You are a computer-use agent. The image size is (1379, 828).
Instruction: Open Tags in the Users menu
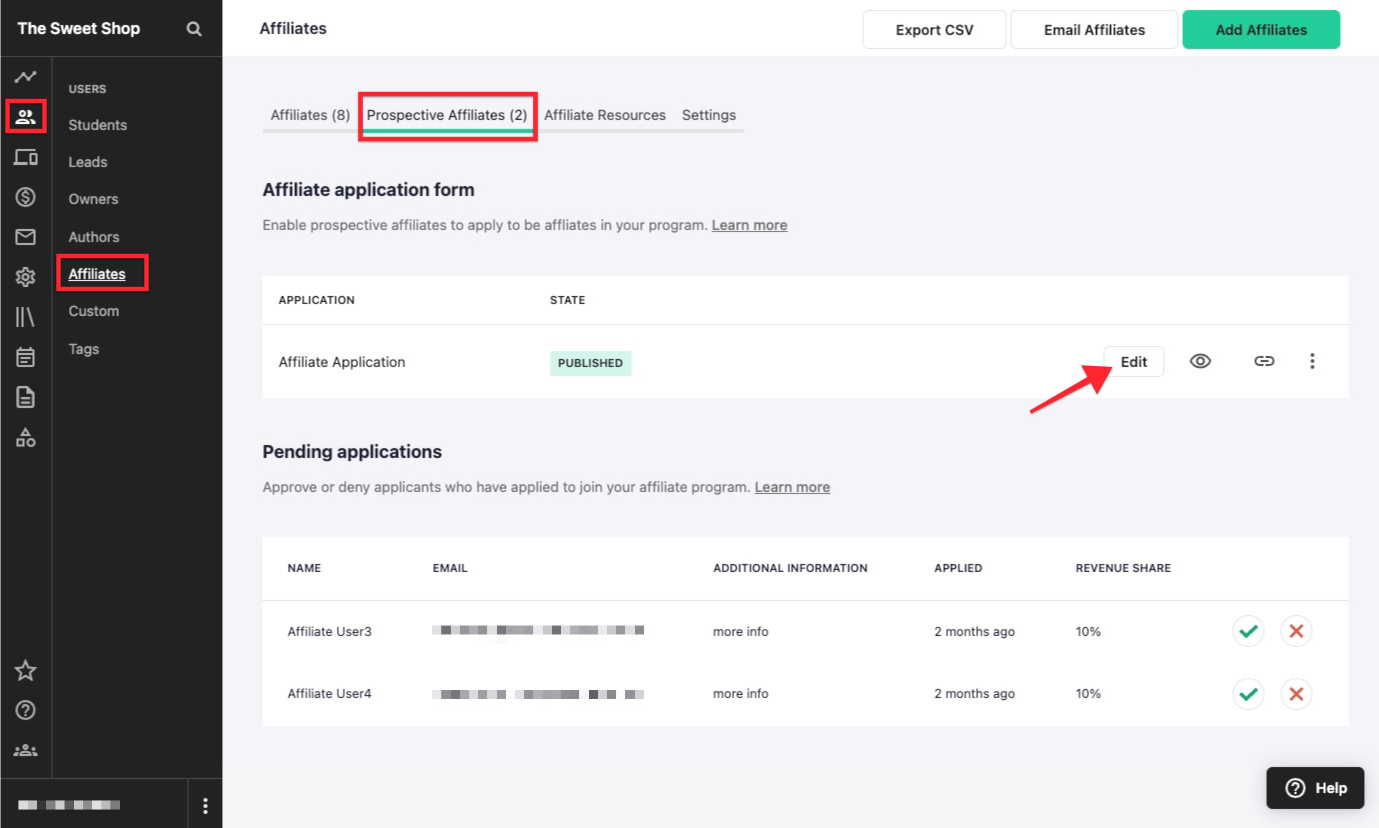pyautogui.click(x=84, y=349)
